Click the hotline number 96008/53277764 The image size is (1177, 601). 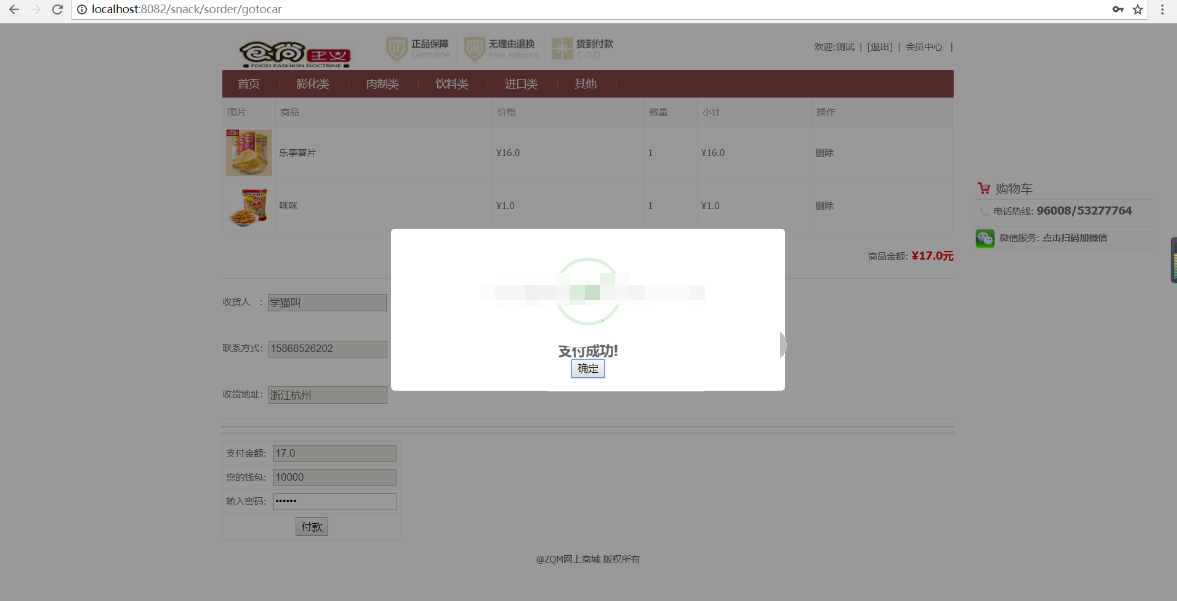1084,211
